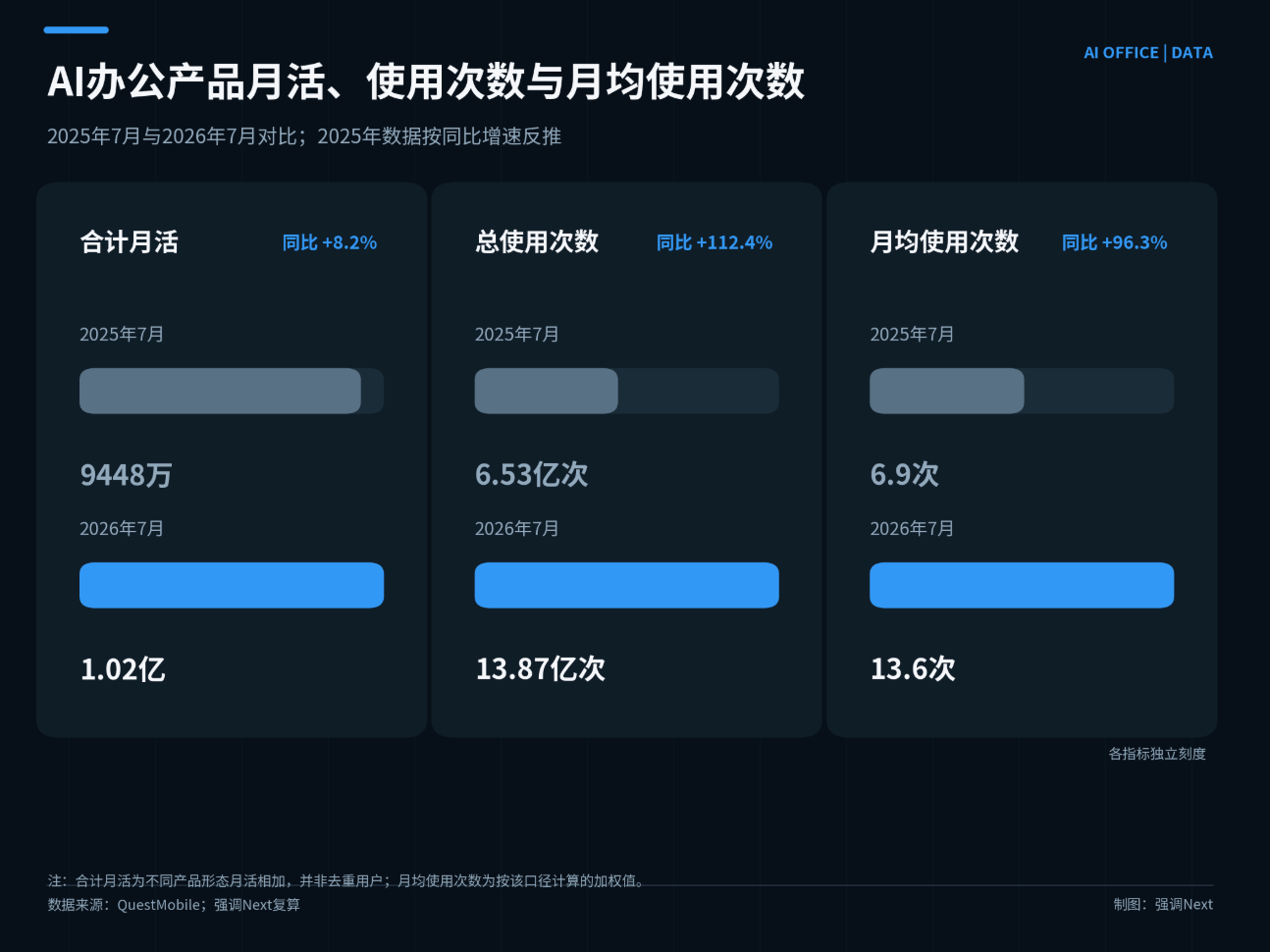Click the AI OFFICE | DATA label
The image size is (1270, 952).
point(1148,53)
